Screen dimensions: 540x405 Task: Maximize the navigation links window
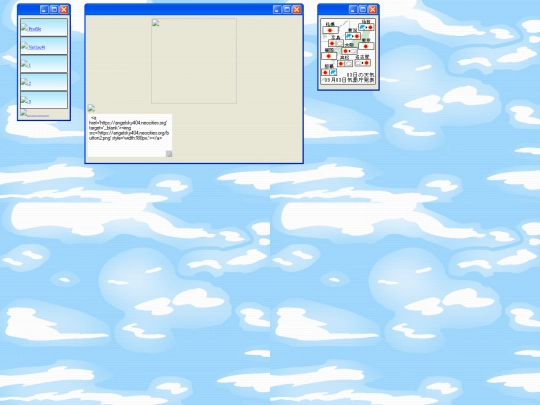(x=54, y=10)
